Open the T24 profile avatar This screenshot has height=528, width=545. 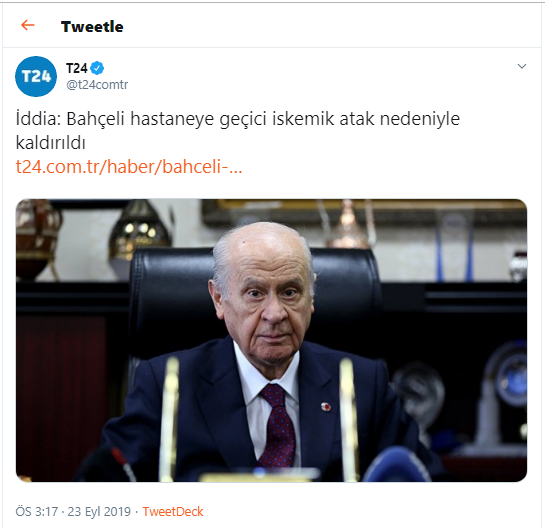coord(36,76)
